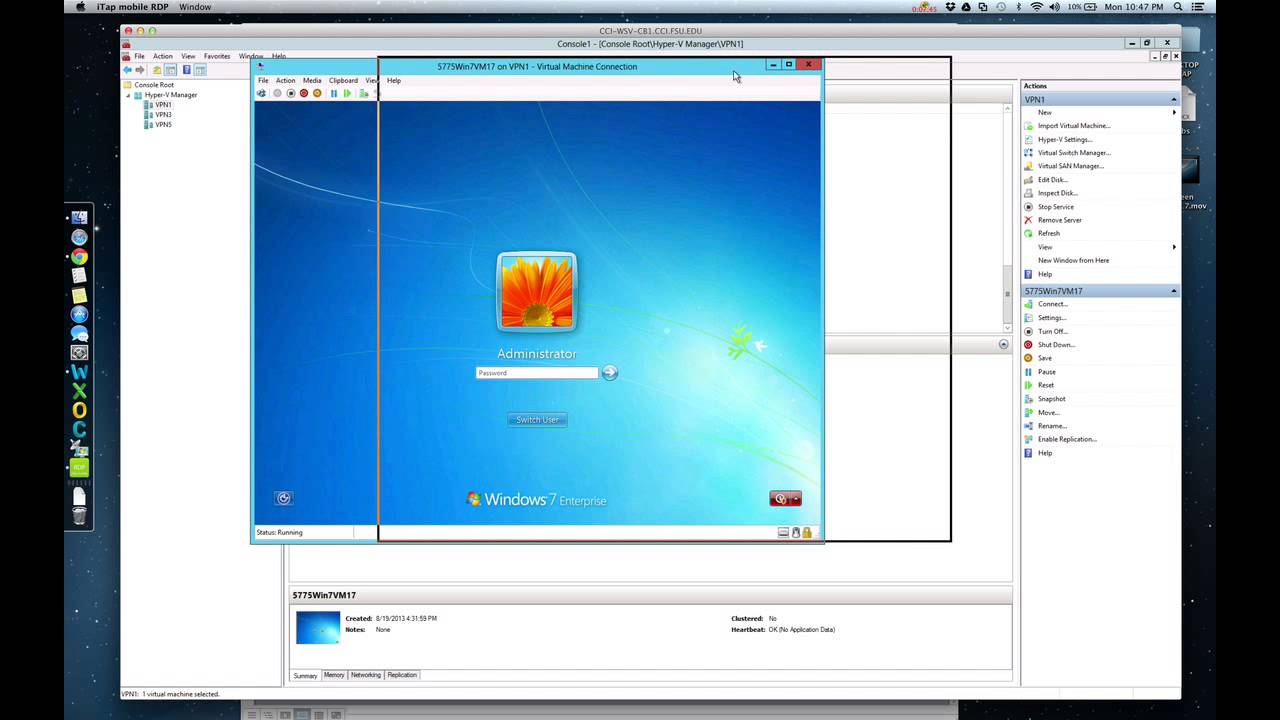The width and height of the screenshot is (1280, 720).
Task: Collapse the VPN1 actions section
Action: pyautogui.click(x=1174, y=99)
